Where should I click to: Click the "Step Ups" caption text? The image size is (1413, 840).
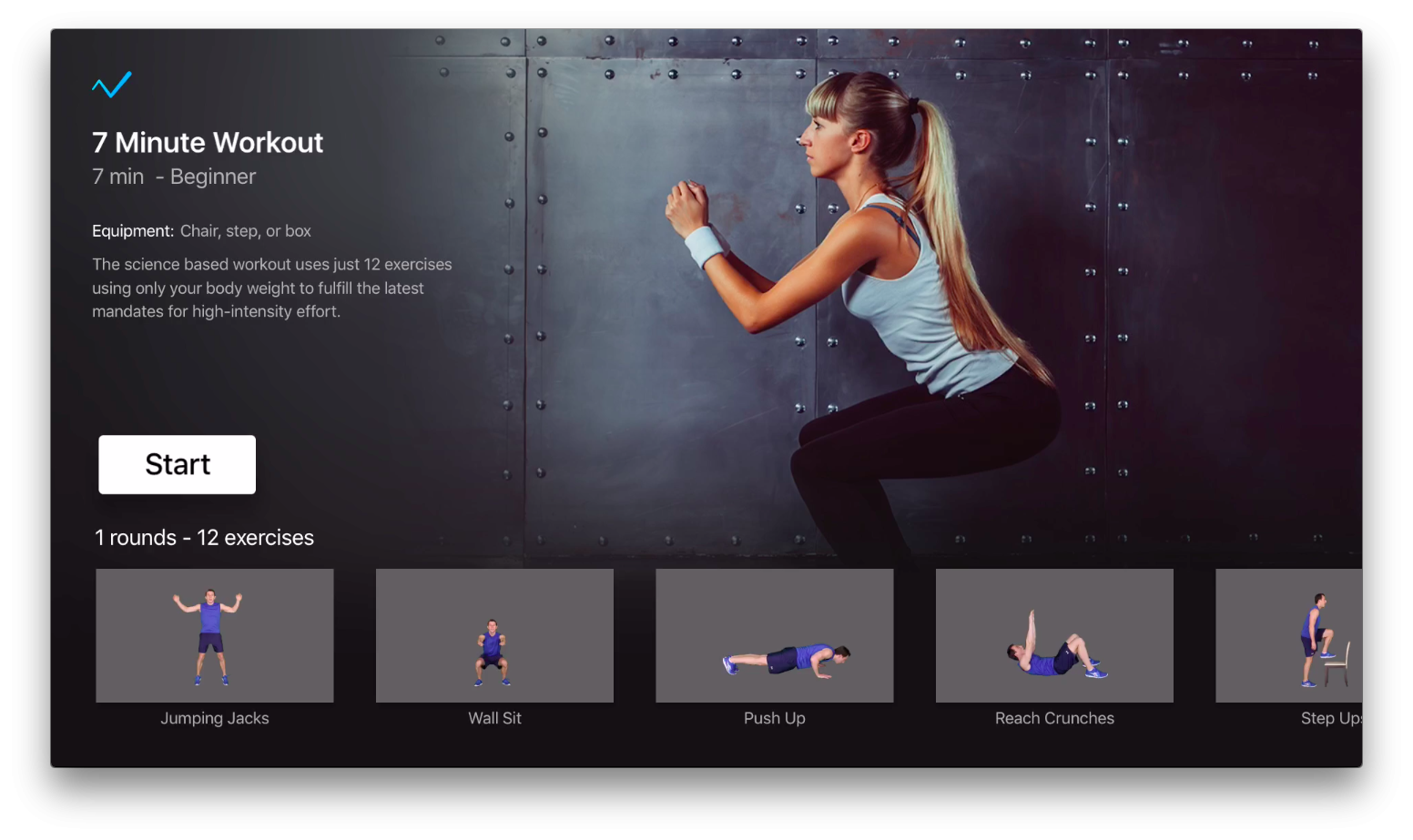tap(1329, 718)
